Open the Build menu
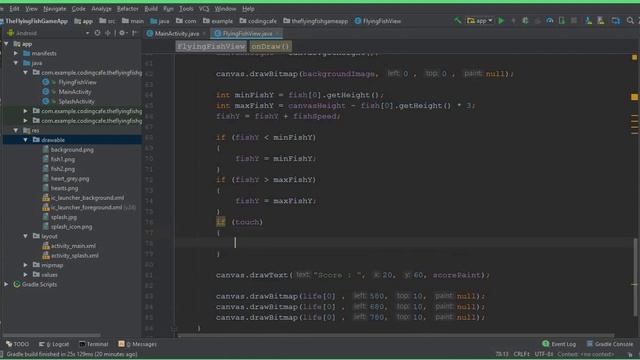640x360 pixels. pos(151,9)
